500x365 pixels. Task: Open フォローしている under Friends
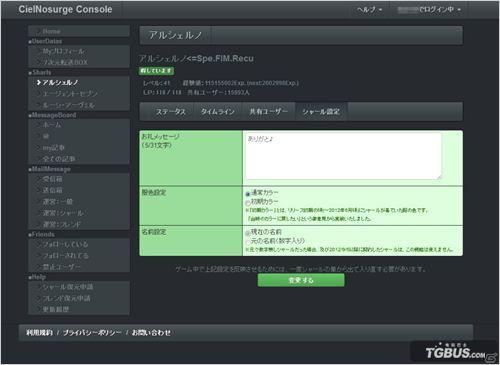click(65, 244)
